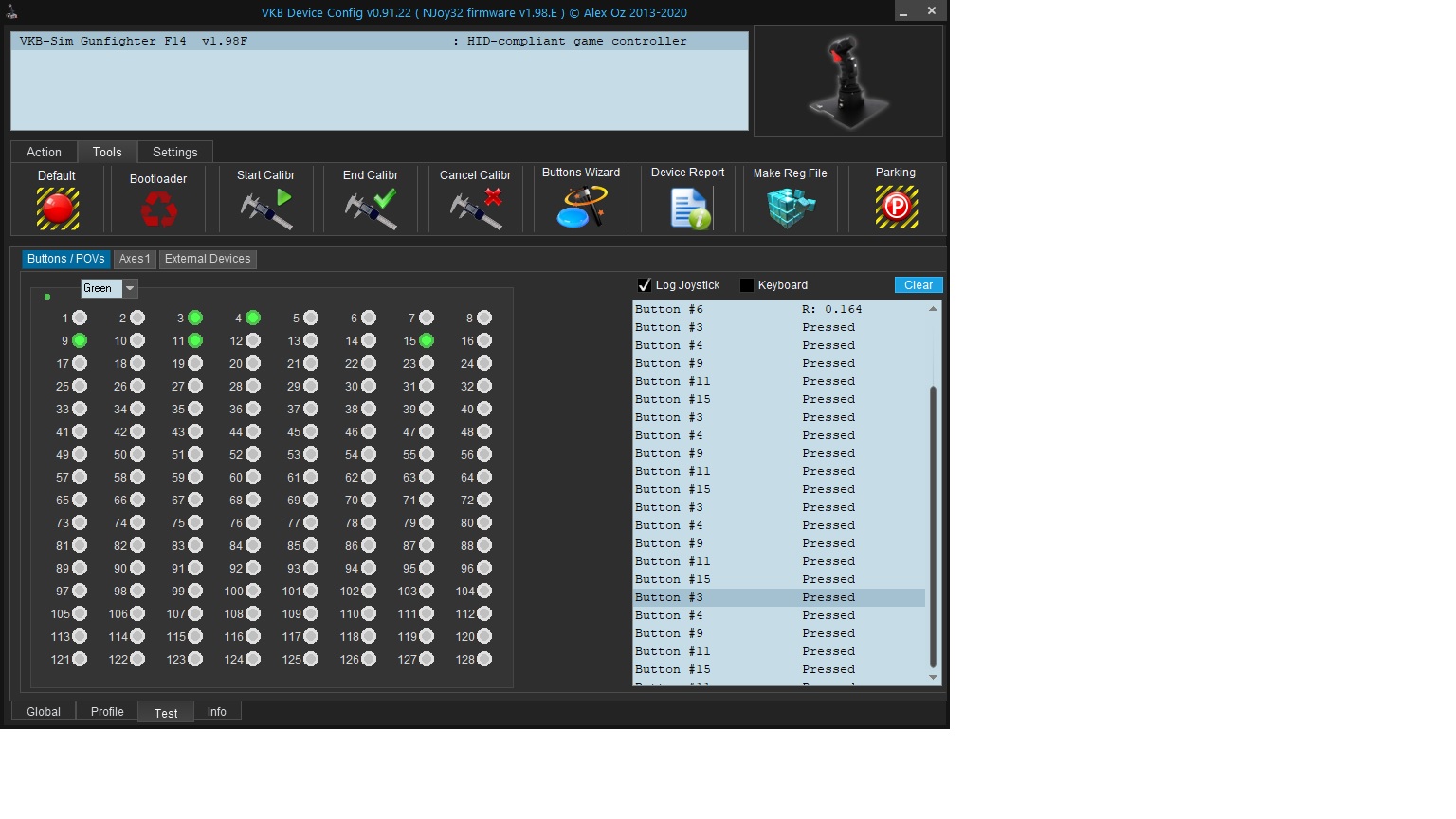Select the highlighted Button #3 Pressed log row
Image resolution: width=1456 pixels, height=819 pixels.
[x=779, y=597]
